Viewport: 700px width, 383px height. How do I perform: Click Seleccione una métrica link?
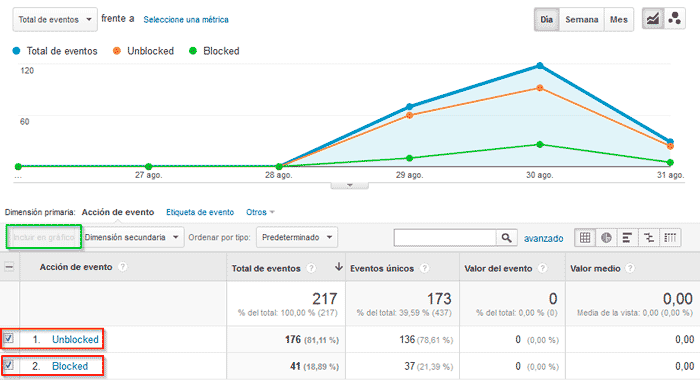tap(186, 20)
